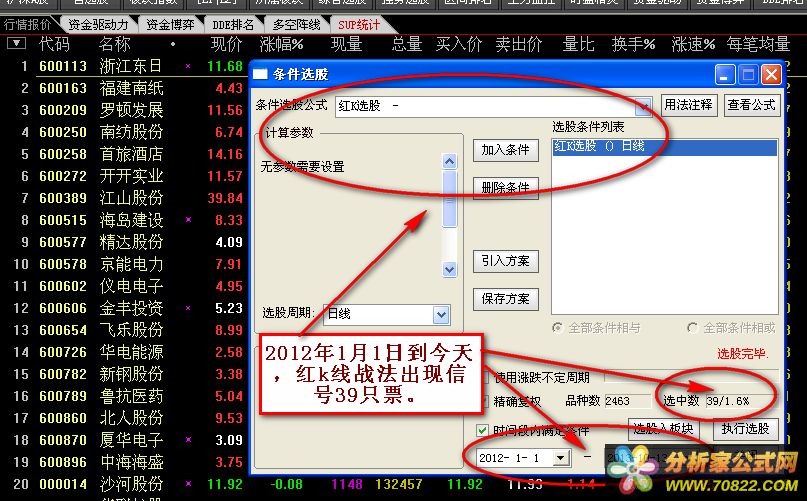Click 查看公式 button
Viewport: 807px width, 501px height.
(751, 105)
